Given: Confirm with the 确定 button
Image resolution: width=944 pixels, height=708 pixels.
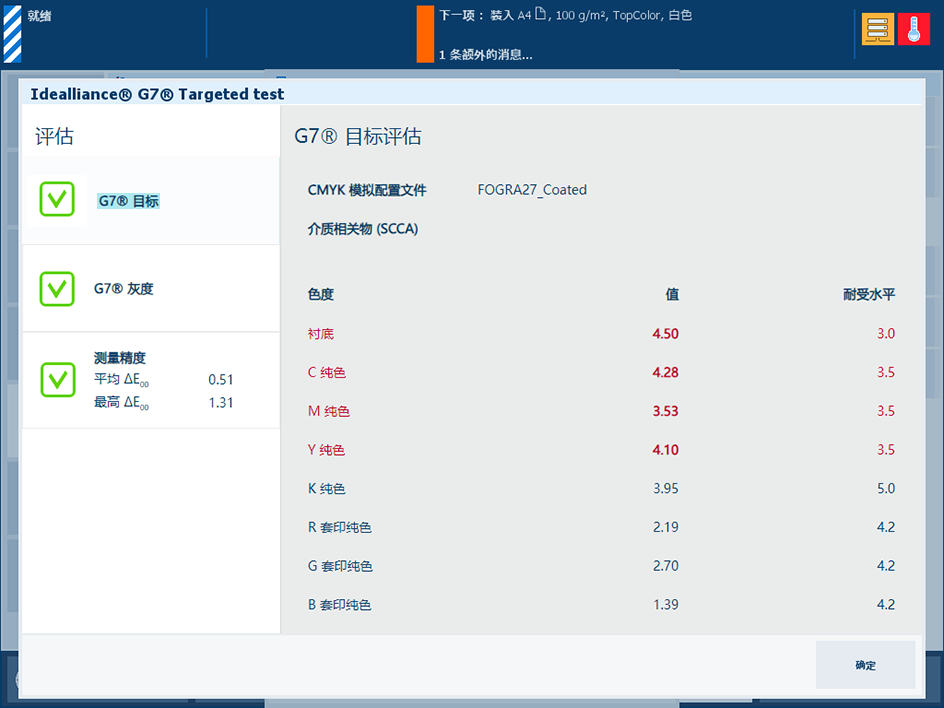Looking at the screenshot, I should coord(865,665).
